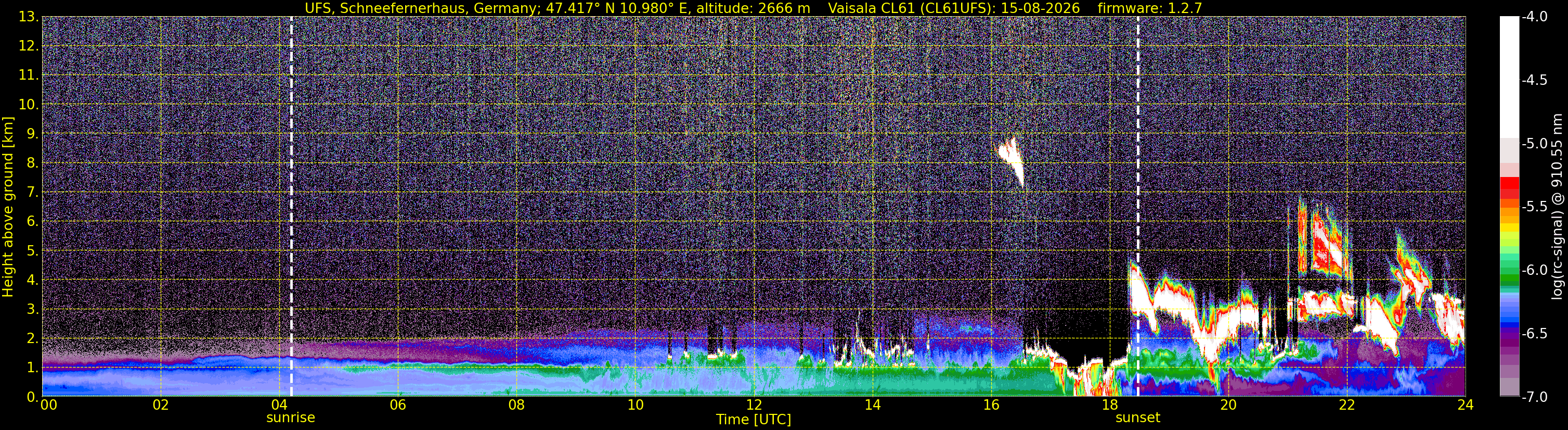Viewport: 1568px width, 430px height.
Task: Click the time axis tick label '06'
Action: click(x=397, y=405)
